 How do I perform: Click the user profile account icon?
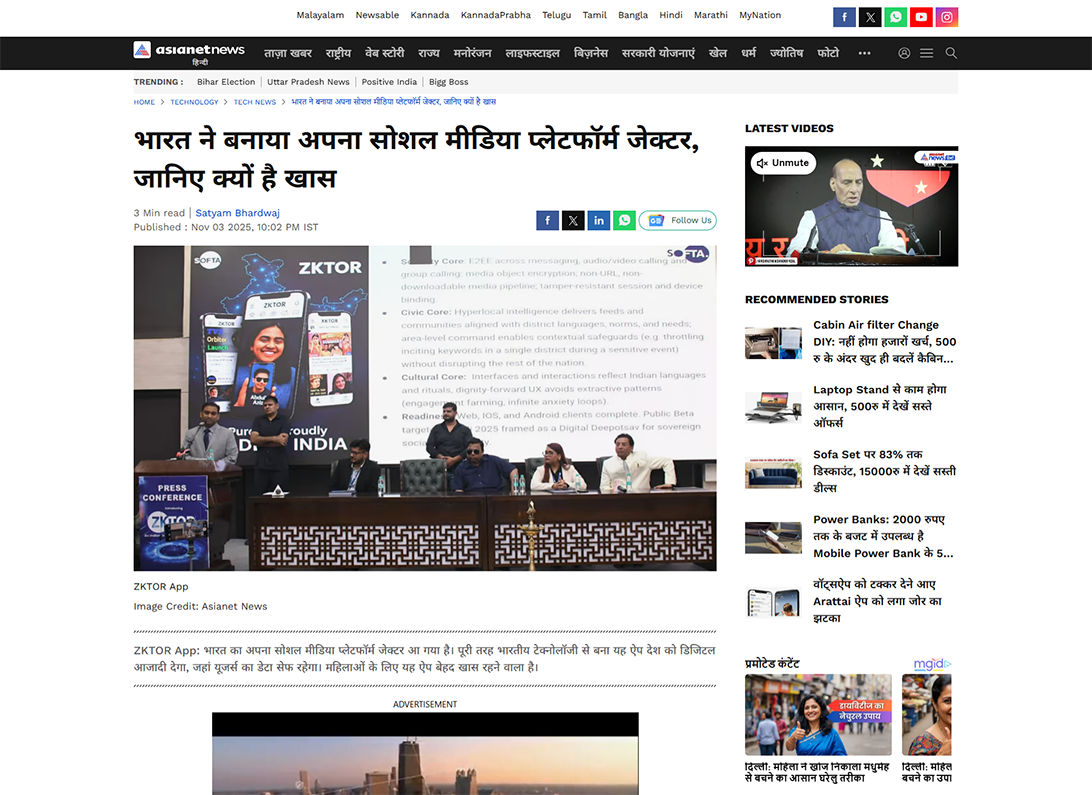[x=904, y=53]
